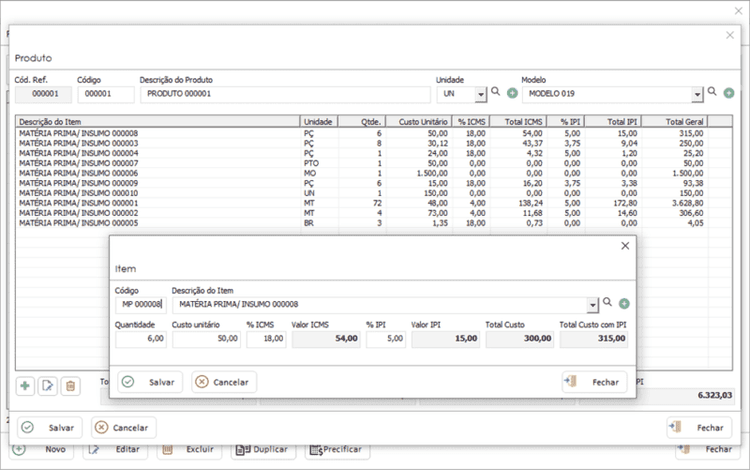Viewport: 750px width, 470px height.
Task: Expand the Modelo dropdown list
Action: point(697,95)
